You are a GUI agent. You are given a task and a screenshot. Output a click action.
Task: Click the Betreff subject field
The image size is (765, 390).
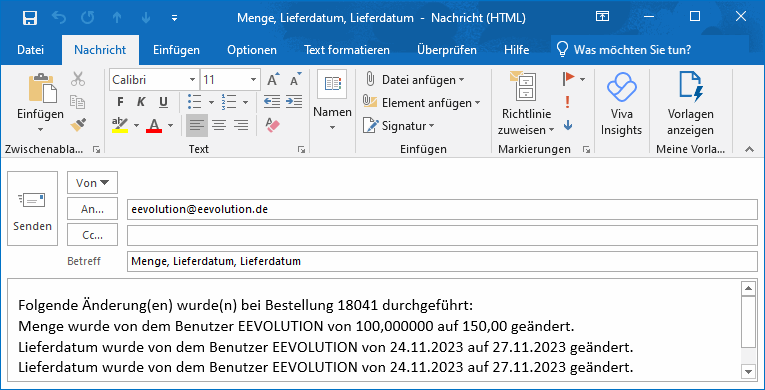click(442, 261)
